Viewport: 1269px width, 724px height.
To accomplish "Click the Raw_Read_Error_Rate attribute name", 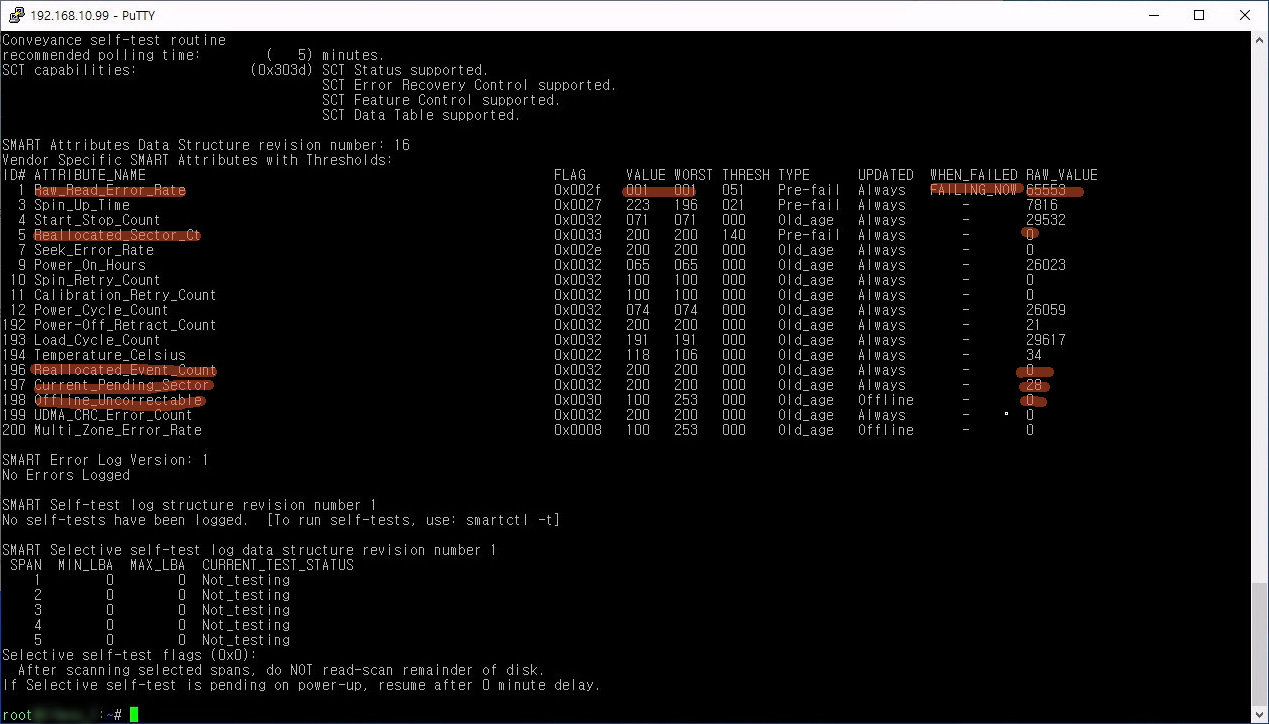I will [x=109, y=190].
